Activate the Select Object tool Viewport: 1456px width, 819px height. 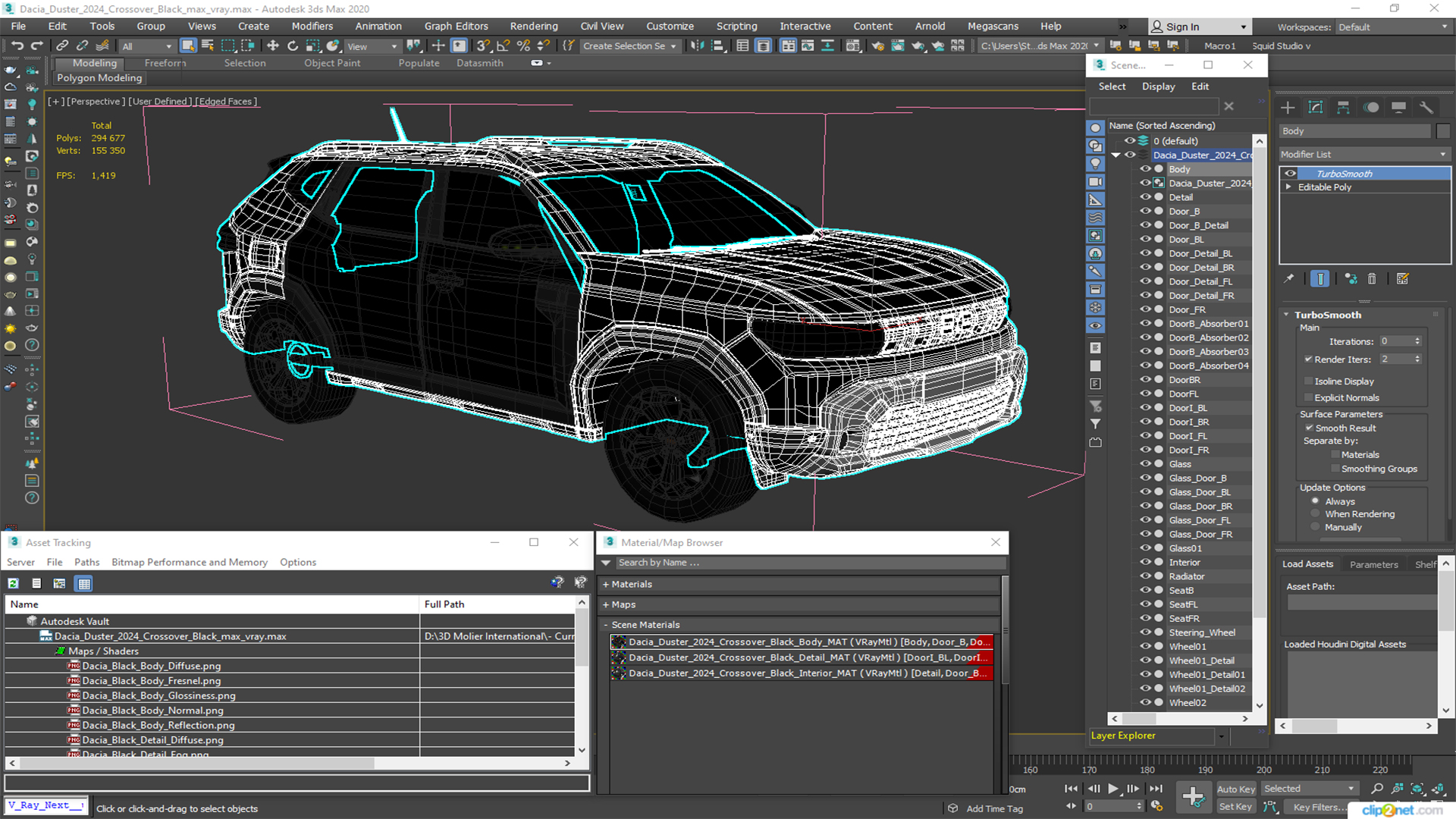coord(188,45)
